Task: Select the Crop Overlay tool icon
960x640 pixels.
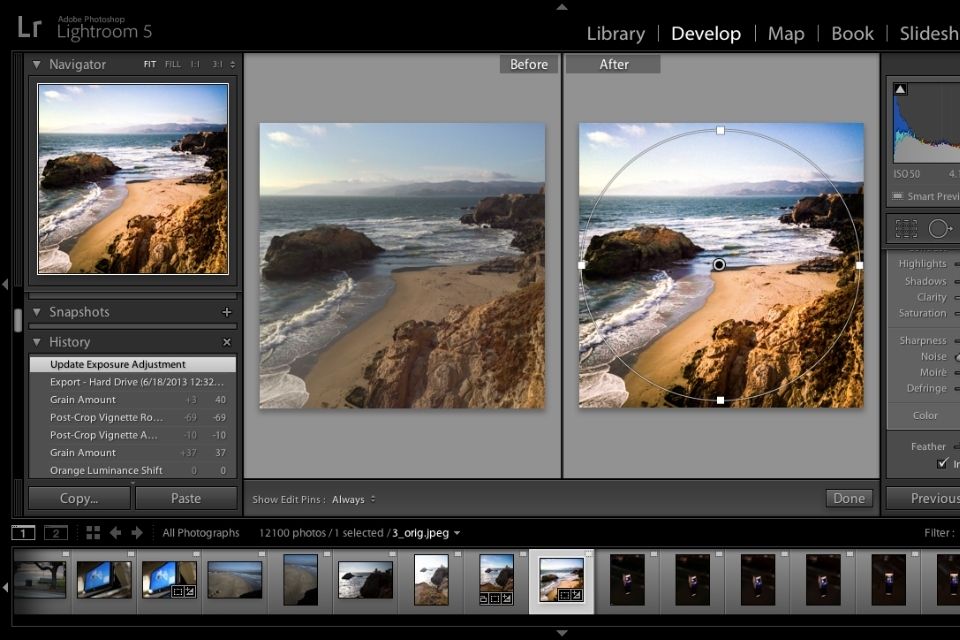Action: coord(906,228)
